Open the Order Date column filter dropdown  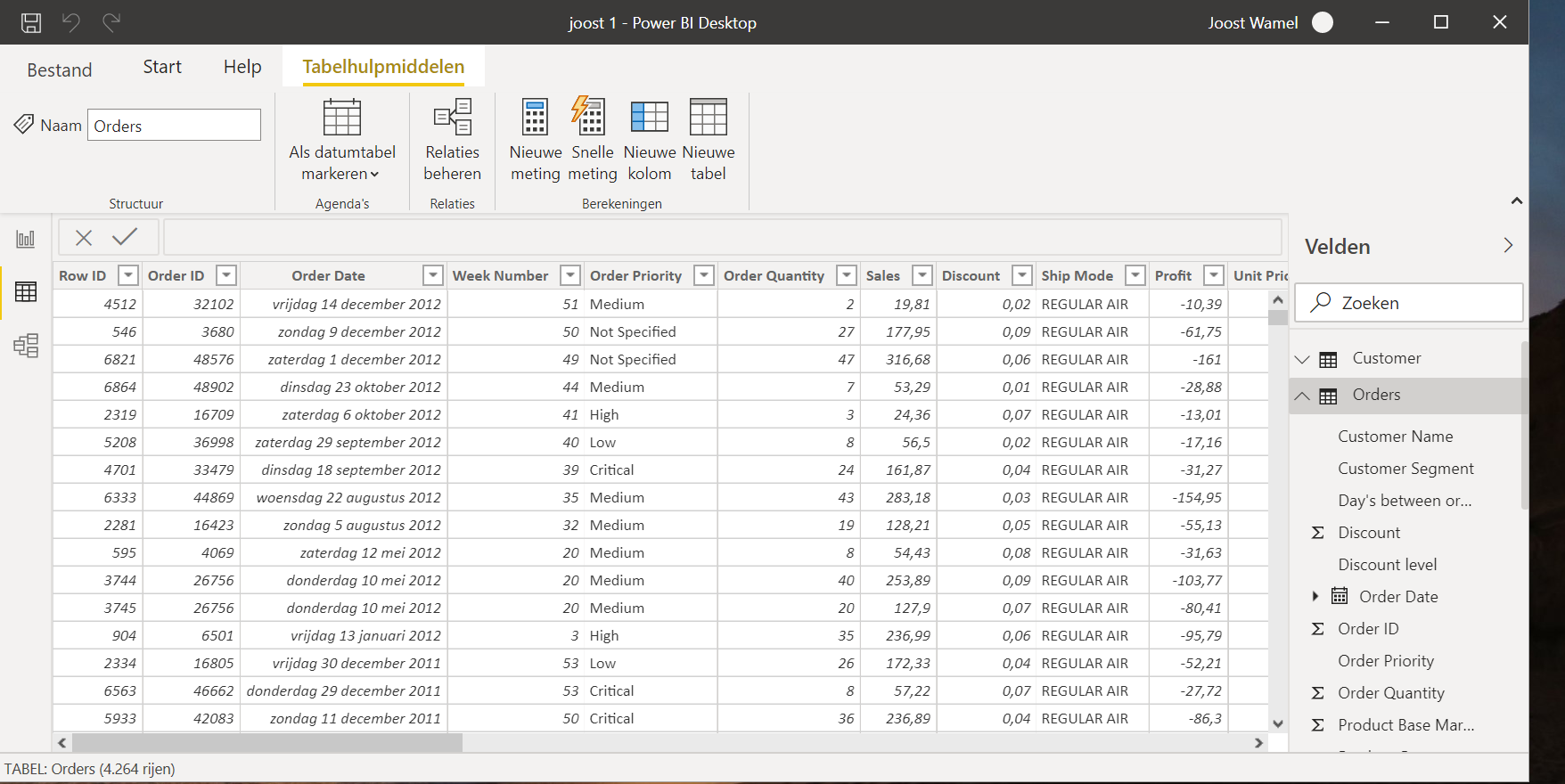(433, 275)
